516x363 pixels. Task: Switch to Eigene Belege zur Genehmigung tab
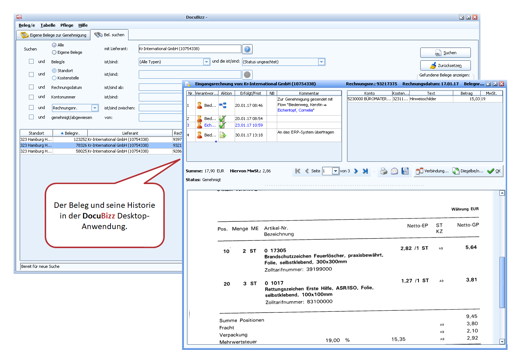[x=54, y=35]
